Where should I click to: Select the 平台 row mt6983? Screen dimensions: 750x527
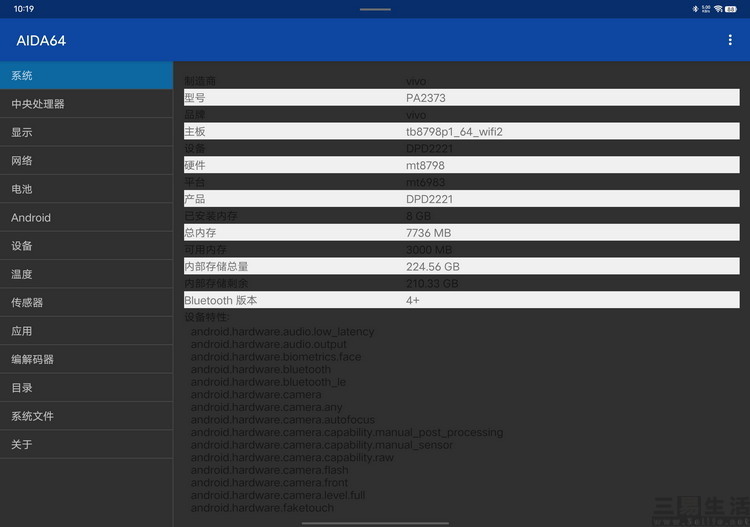coord(462,182)
